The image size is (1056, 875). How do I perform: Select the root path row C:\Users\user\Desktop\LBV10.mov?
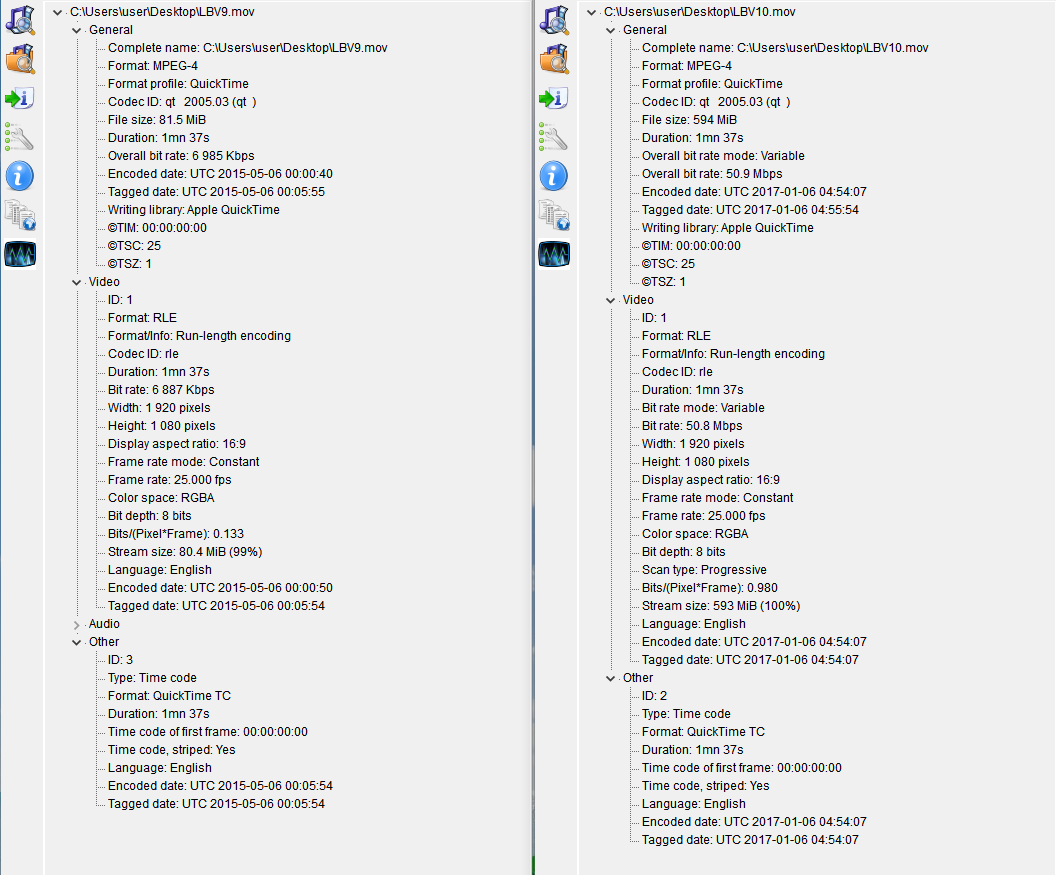(700, 12)
